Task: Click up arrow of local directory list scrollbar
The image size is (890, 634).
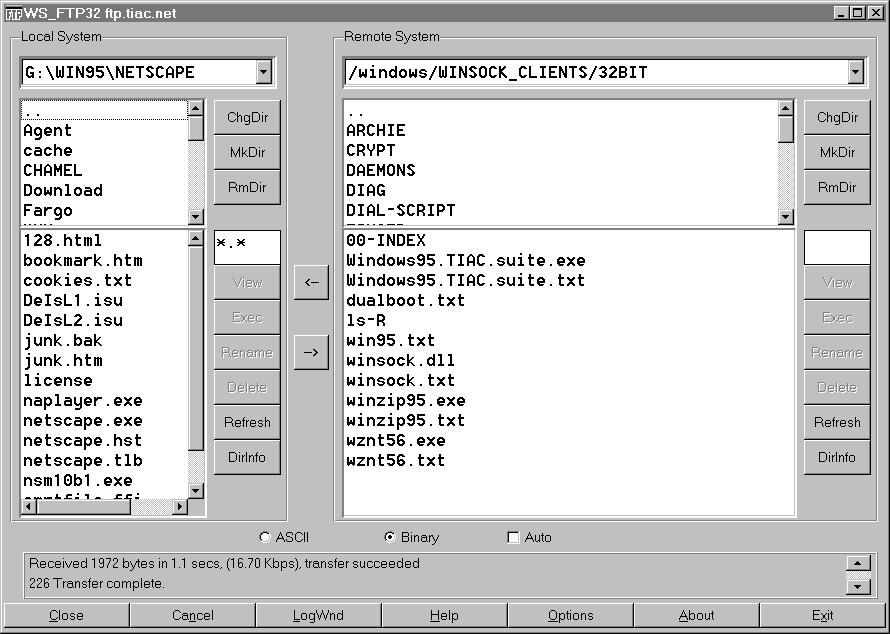Action: [196, 108]
